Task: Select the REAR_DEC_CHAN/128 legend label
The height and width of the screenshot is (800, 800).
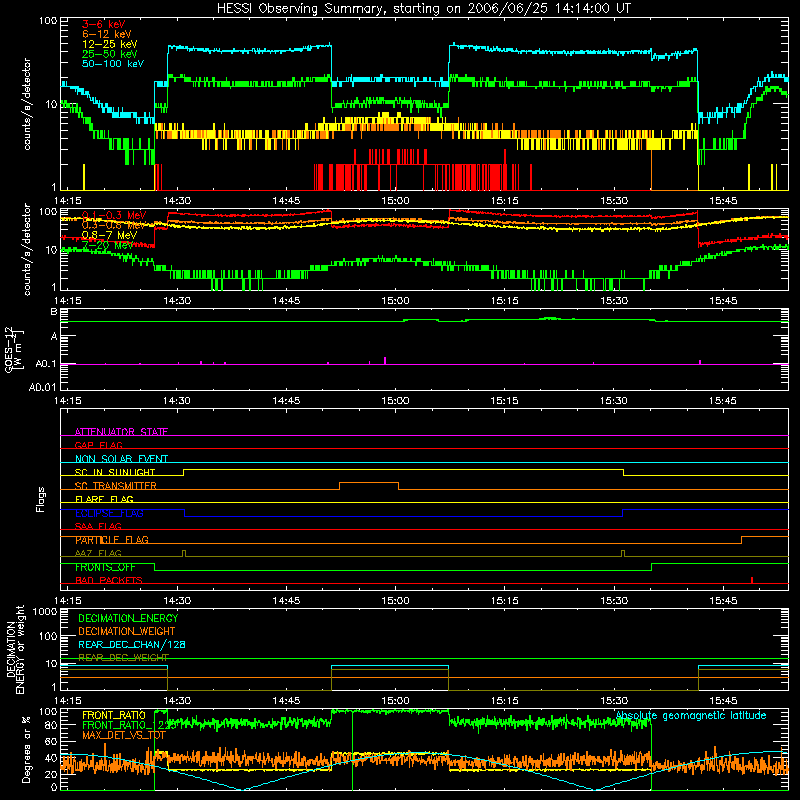Action: pyautogui.click(x=132, y=644)
